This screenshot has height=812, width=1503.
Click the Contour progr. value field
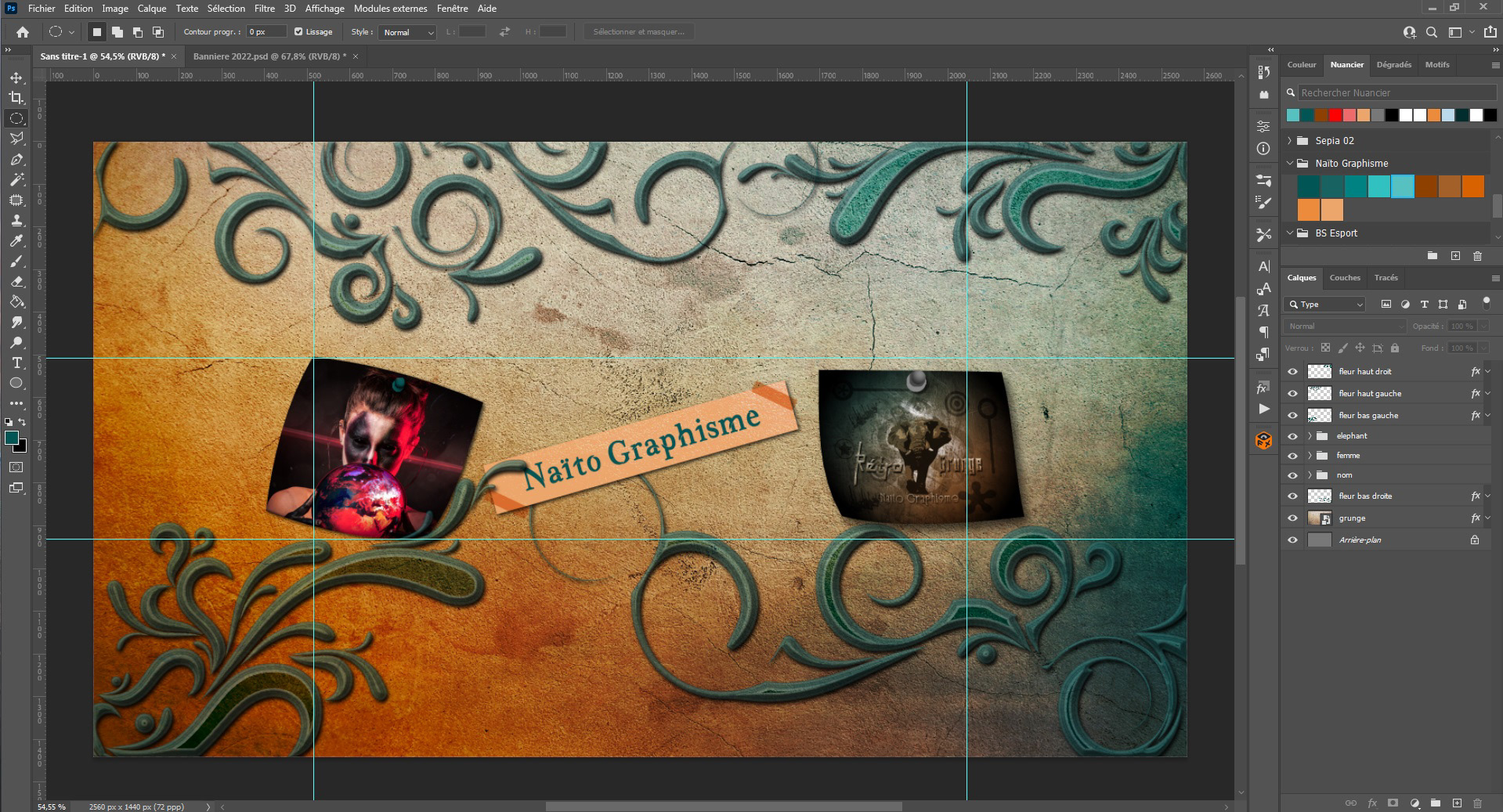(266, 32)
